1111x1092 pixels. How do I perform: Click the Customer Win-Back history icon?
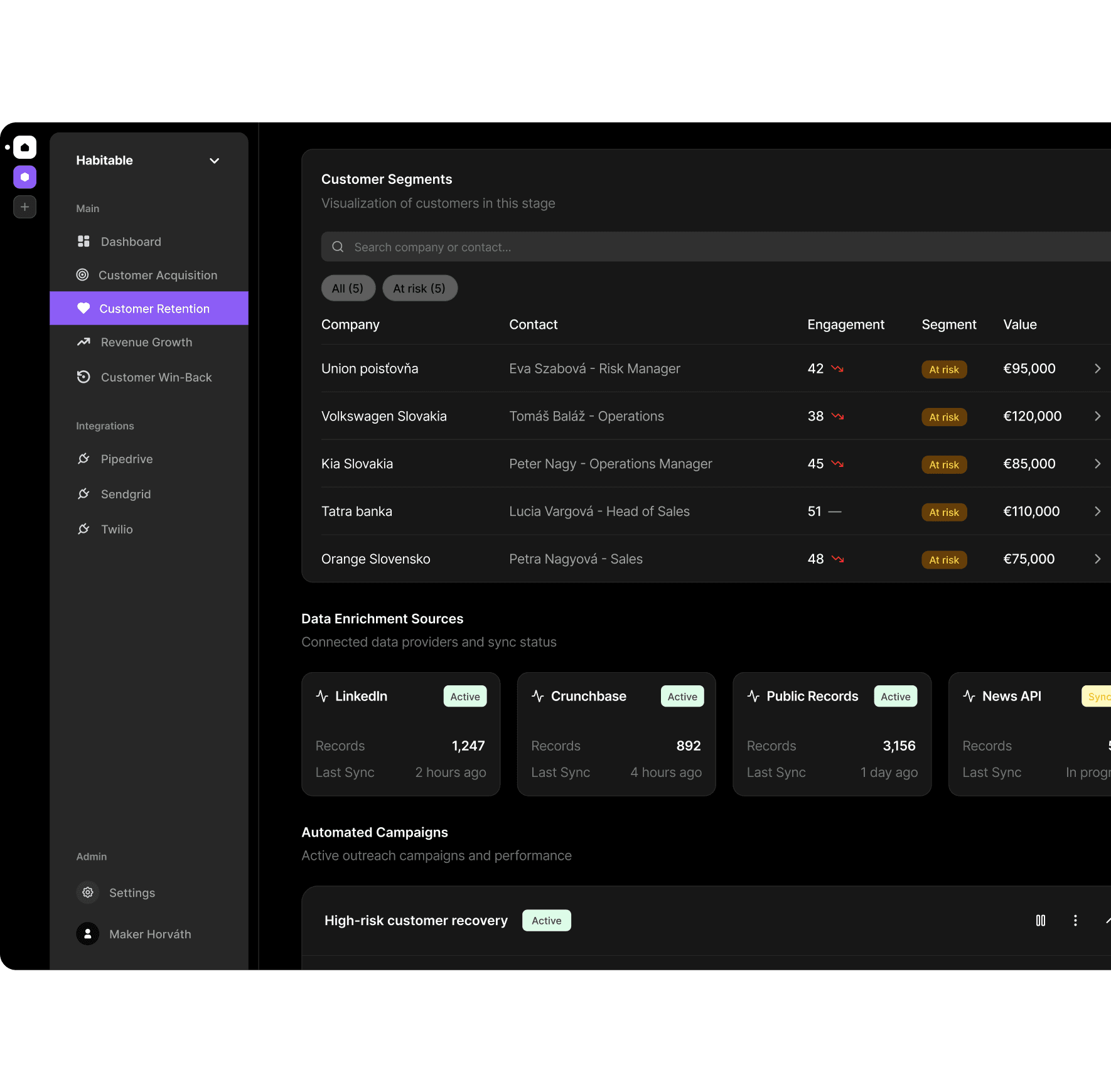point(83,377)
